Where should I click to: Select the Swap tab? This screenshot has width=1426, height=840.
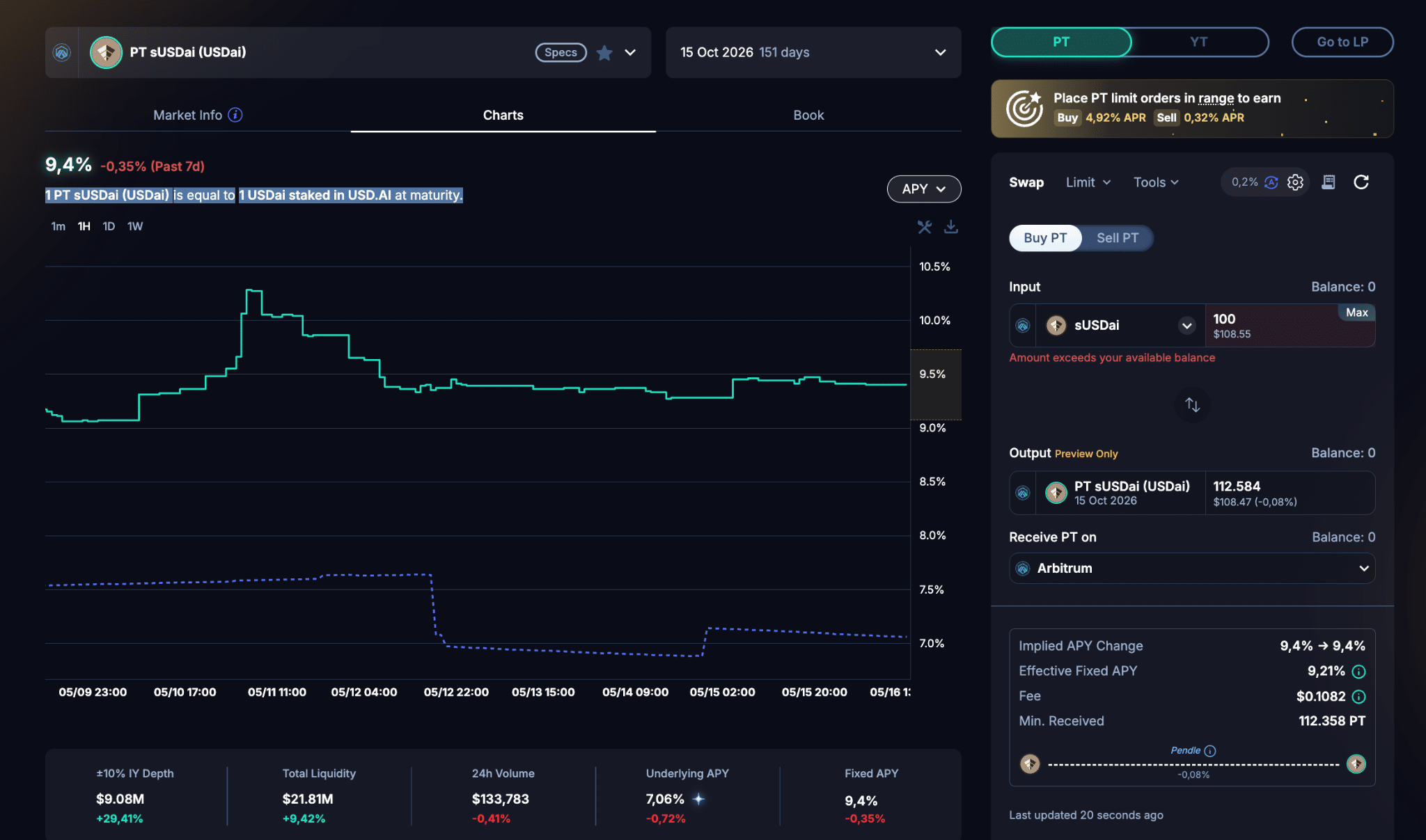click(x=1026, y=182)
